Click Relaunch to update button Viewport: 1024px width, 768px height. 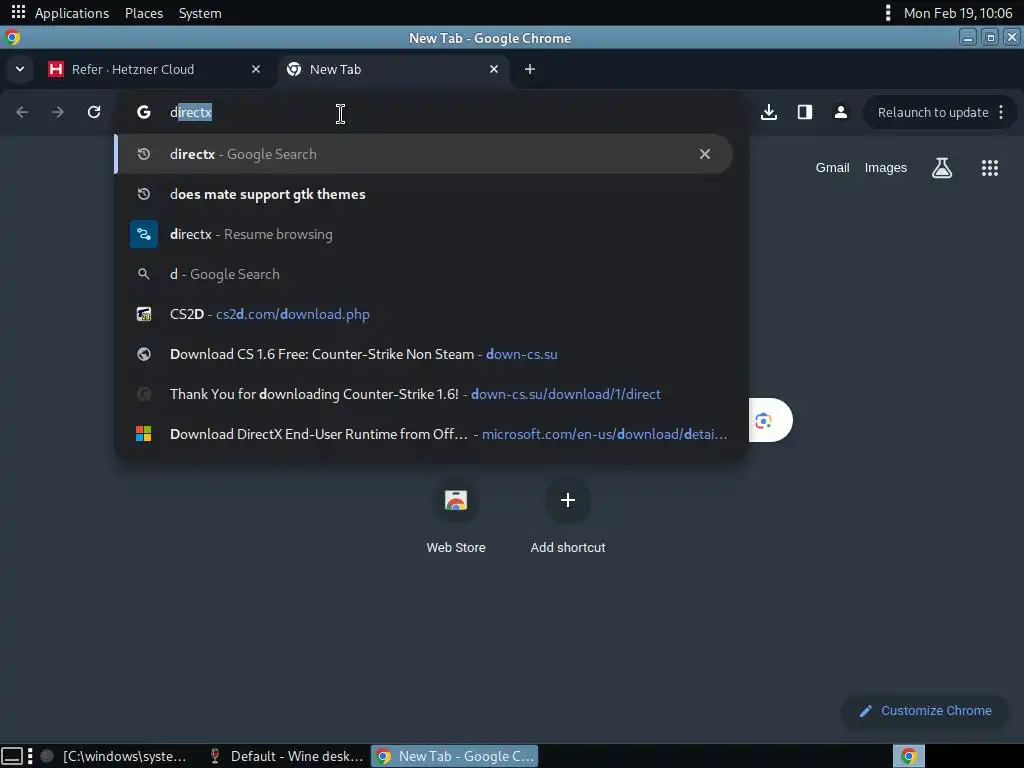coord(933,112)
